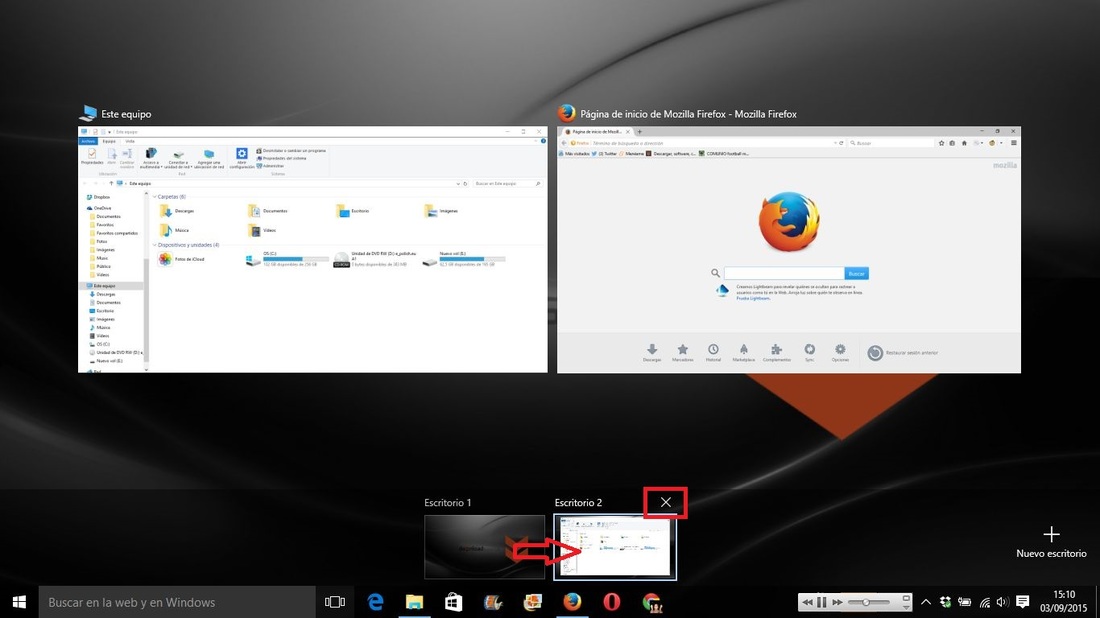
Task: Go up one level in Explorer
Action: tap(111, 184)
